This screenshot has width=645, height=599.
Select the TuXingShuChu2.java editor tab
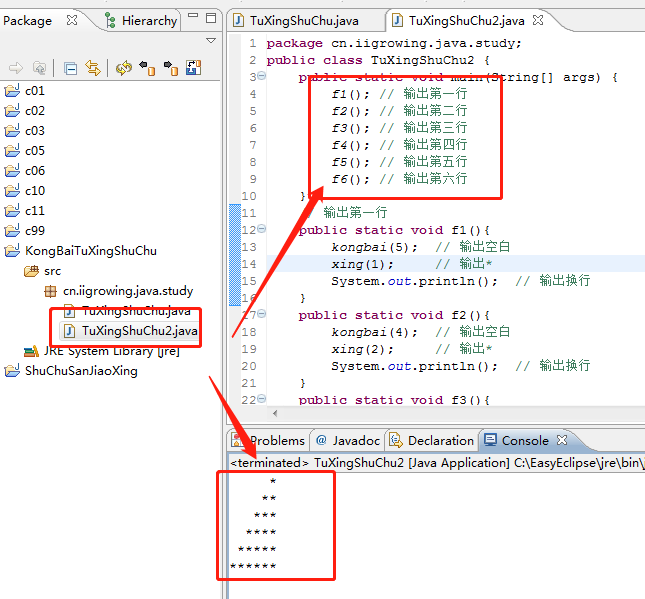(x=459, y=21)
